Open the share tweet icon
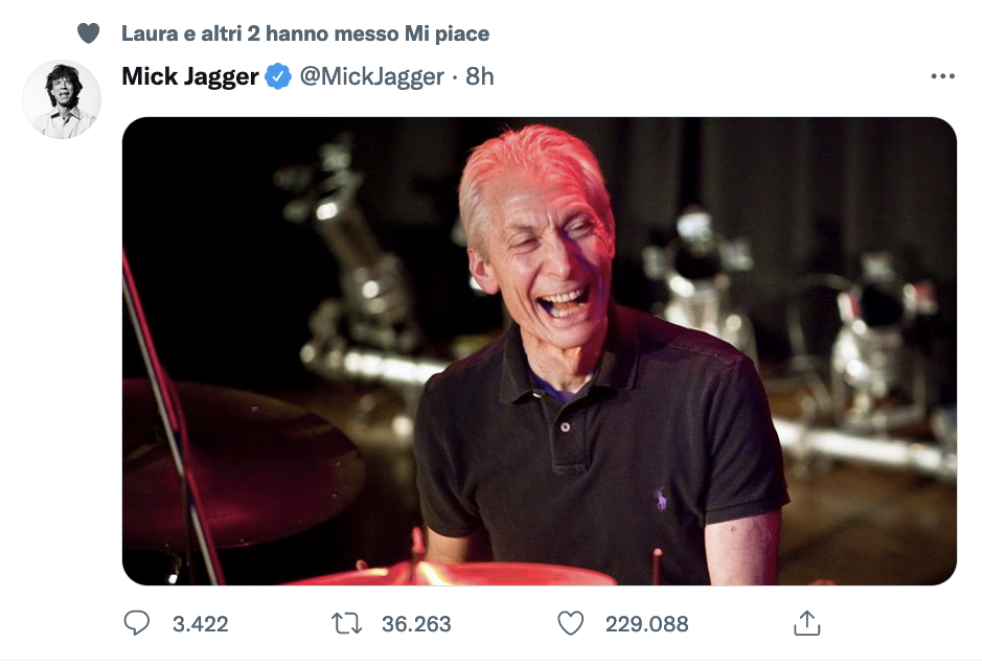 (806, 624)
